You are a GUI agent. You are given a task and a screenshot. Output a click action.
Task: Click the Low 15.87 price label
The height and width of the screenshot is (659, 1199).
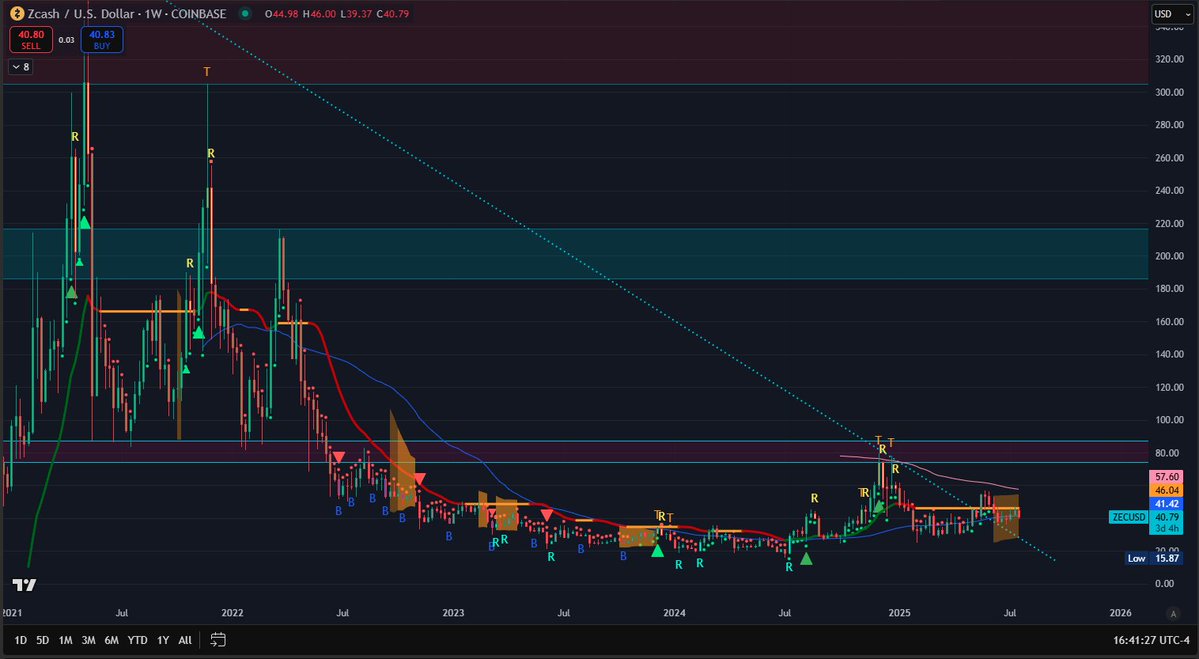1155,558
